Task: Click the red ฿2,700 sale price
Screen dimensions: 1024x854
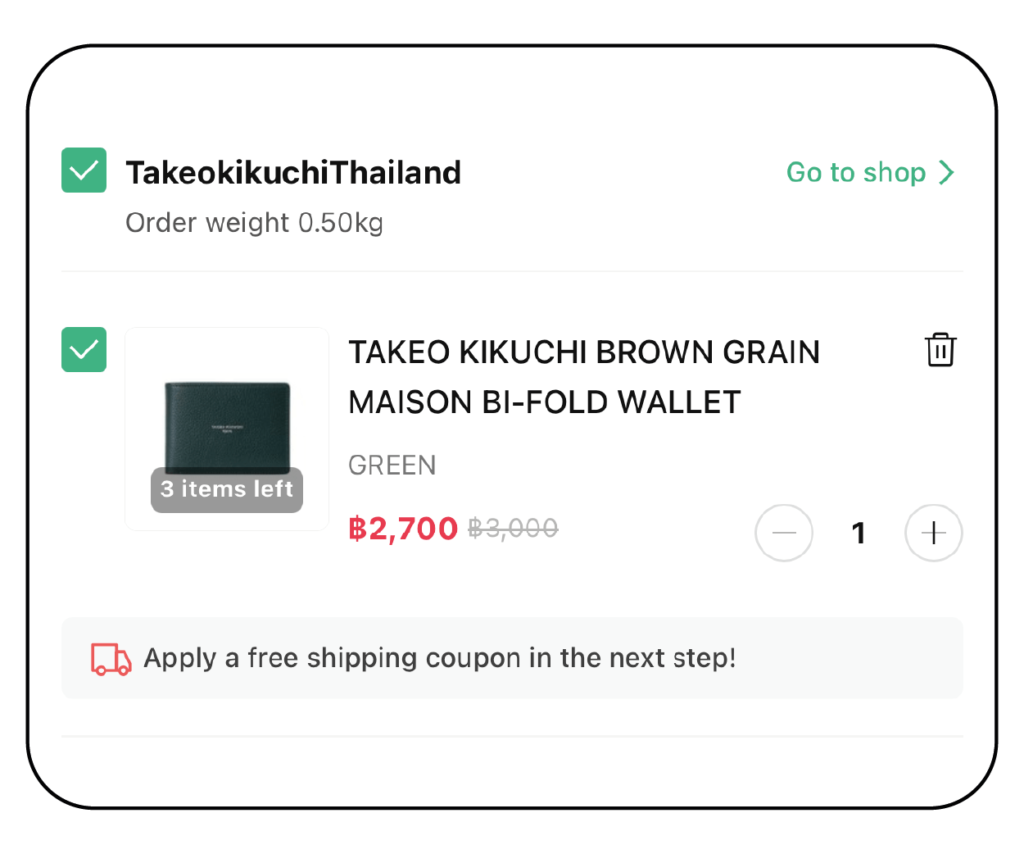Action: (403, 528)
